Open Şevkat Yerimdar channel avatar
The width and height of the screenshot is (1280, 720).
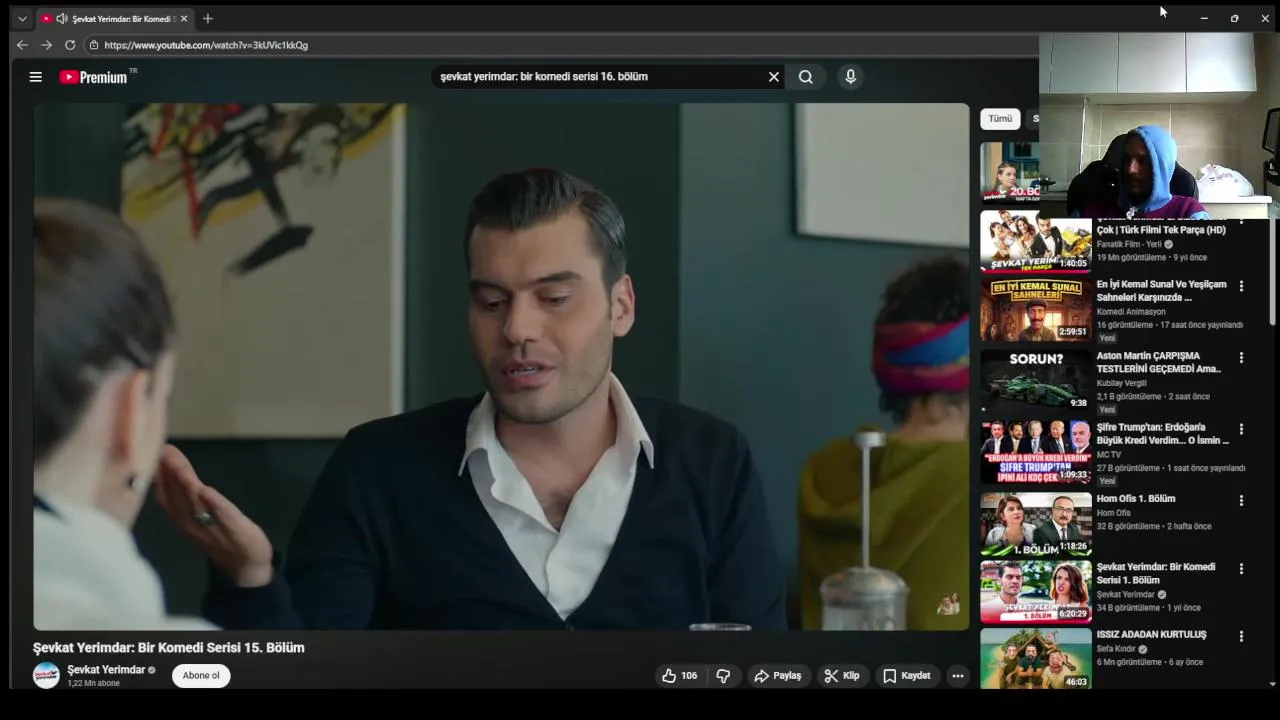click(46, 676)
